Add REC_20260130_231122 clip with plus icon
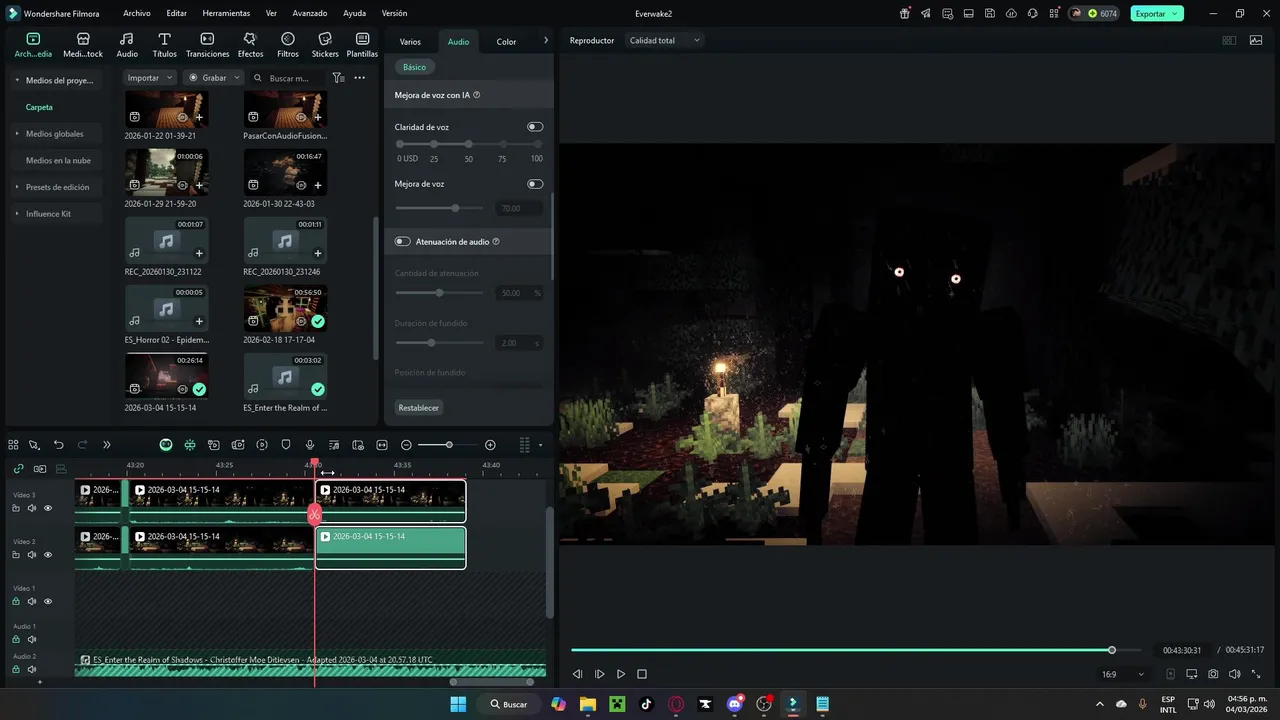1280x720 pixels. pyautogui.click(x=199, y=254)
